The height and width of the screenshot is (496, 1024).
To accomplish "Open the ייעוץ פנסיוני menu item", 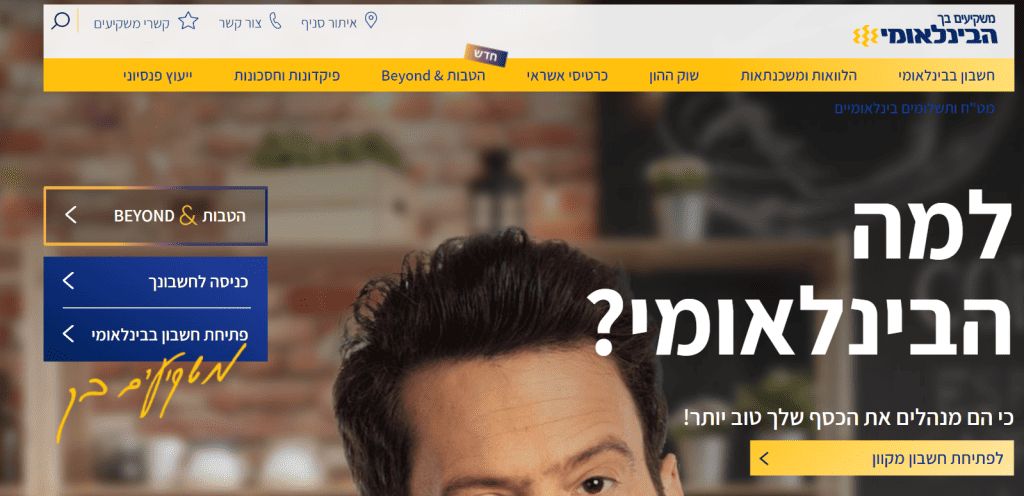I will click(158, 75).
